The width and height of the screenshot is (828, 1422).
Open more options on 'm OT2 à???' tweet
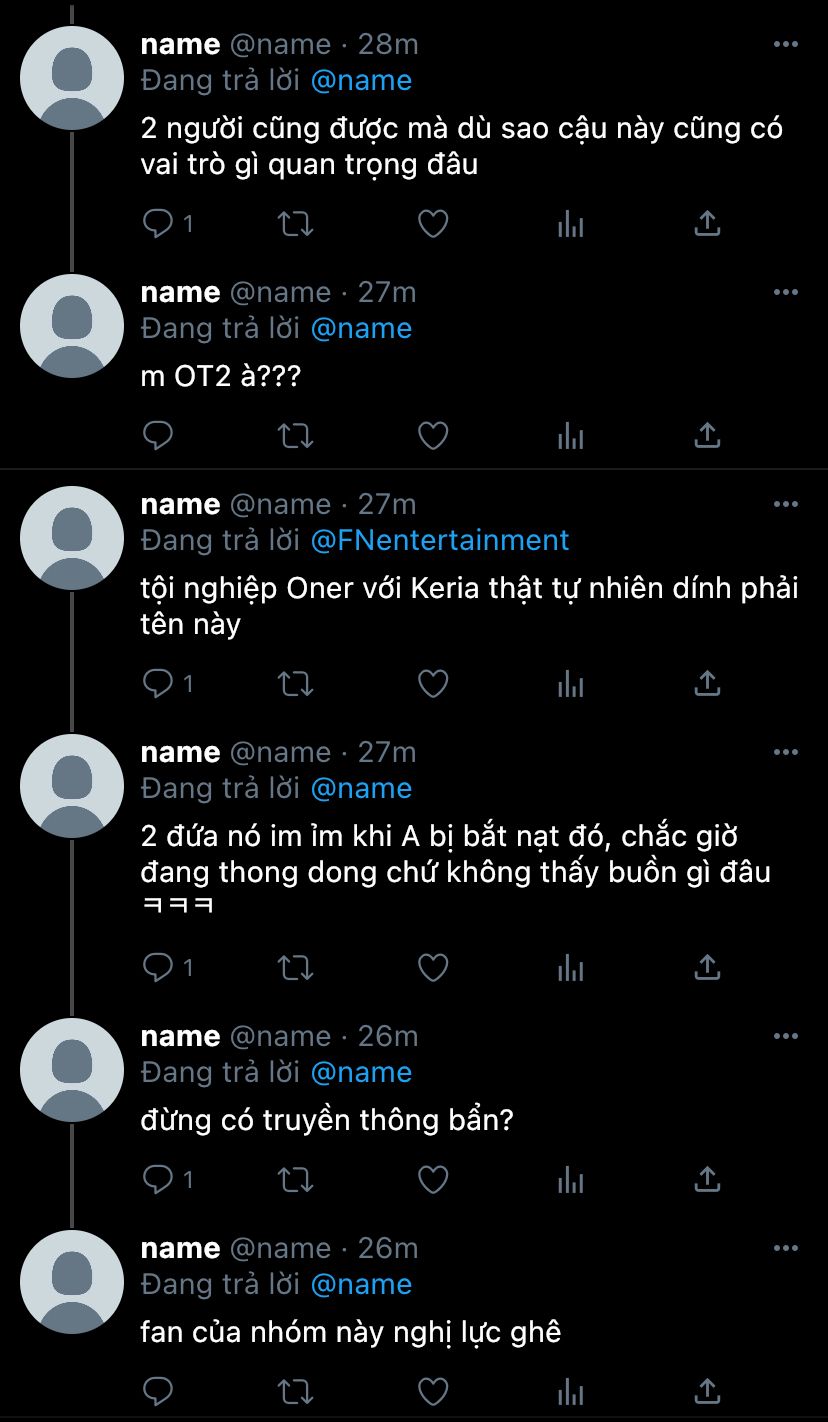(x=786, y=293)
